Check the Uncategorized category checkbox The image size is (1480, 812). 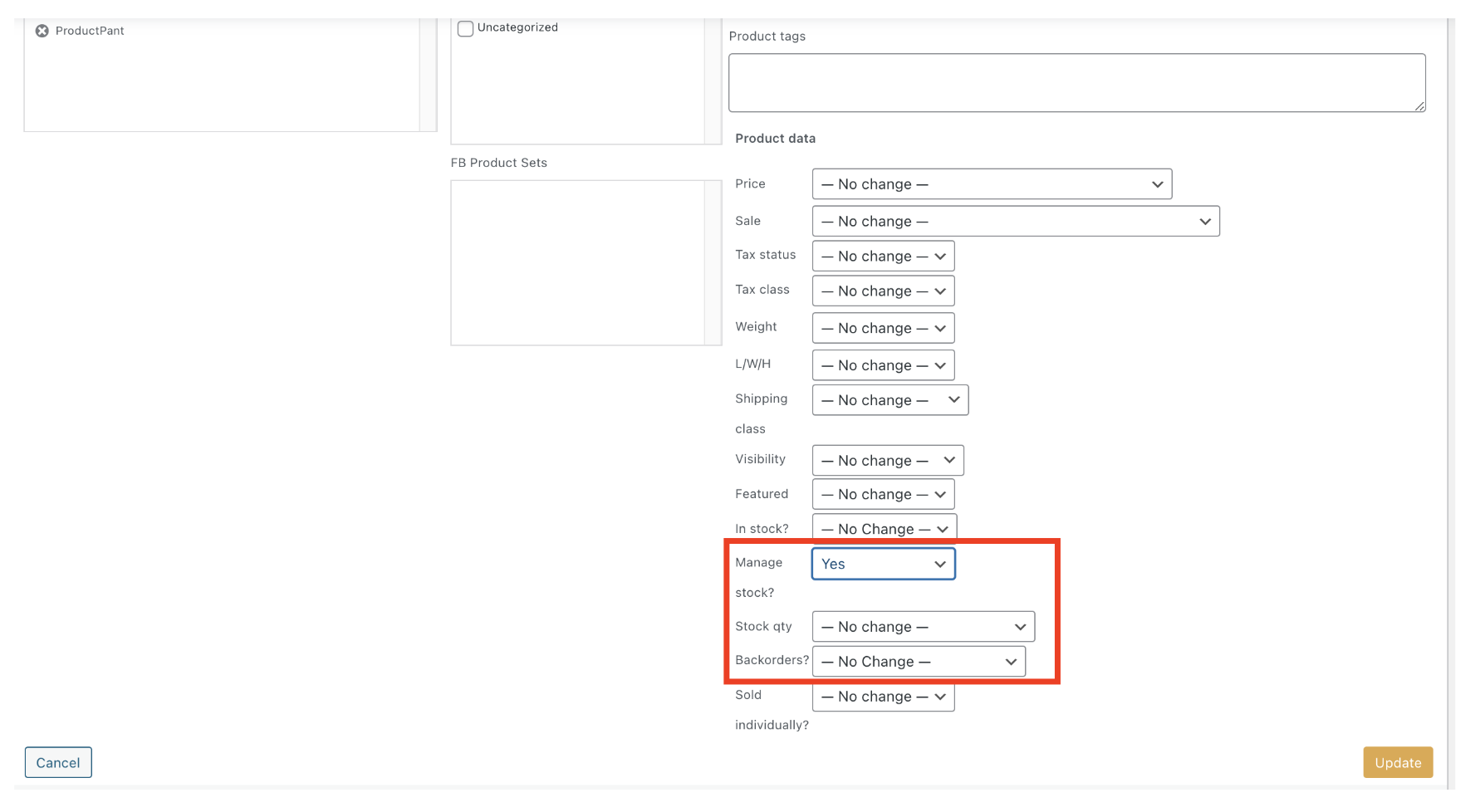[465, 28]
